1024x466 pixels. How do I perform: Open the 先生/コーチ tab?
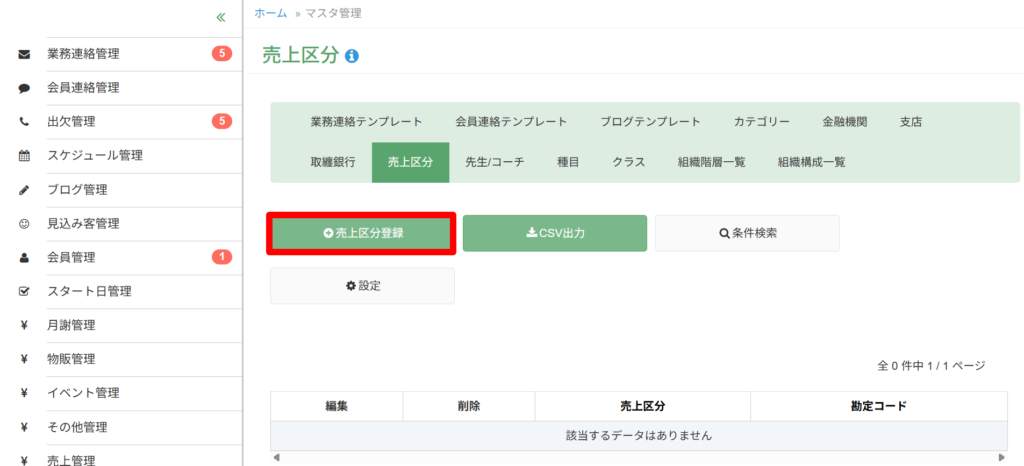pyautogui.click(x=494, y=163)
